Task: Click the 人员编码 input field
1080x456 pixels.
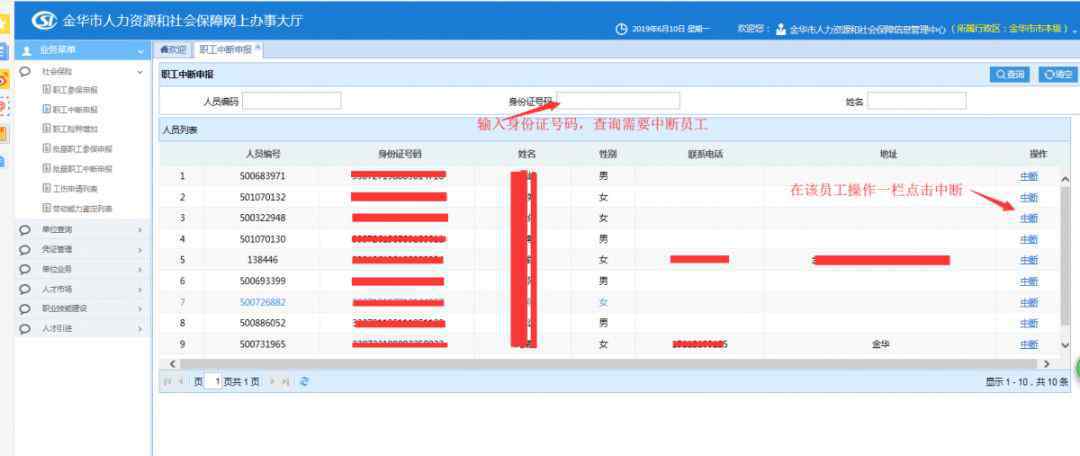Action: coord(292,101)
